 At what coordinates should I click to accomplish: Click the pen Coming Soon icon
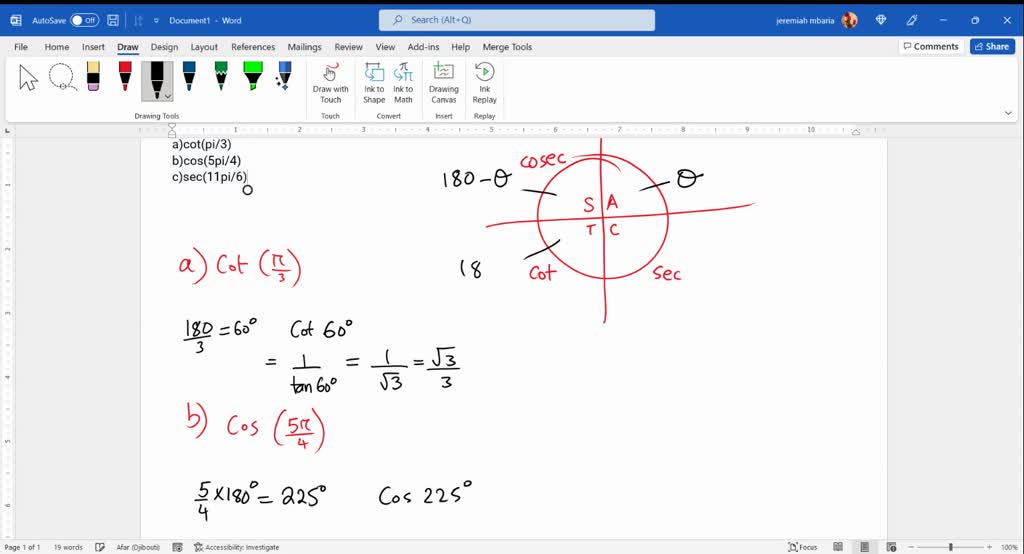pos(912,20)
